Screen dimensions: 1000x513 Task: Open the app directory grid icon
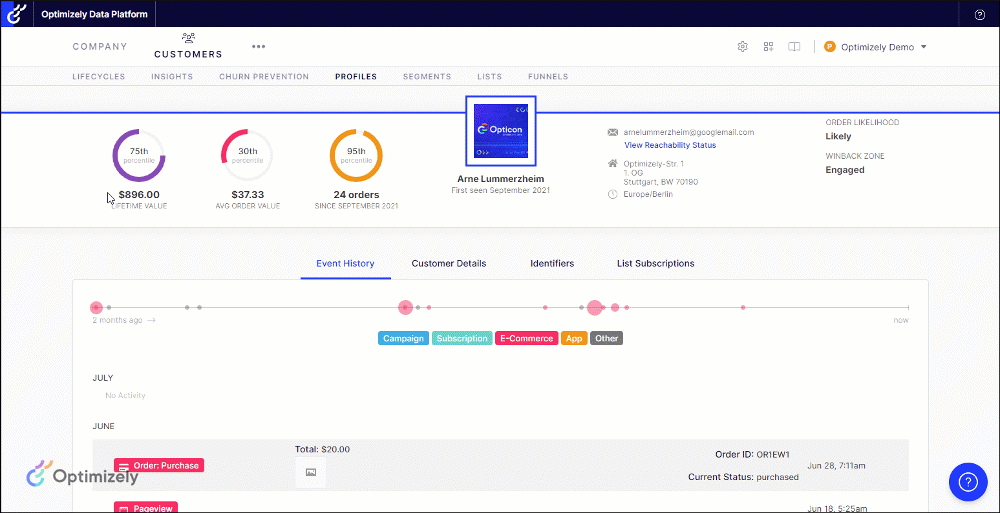click(768, 47)
